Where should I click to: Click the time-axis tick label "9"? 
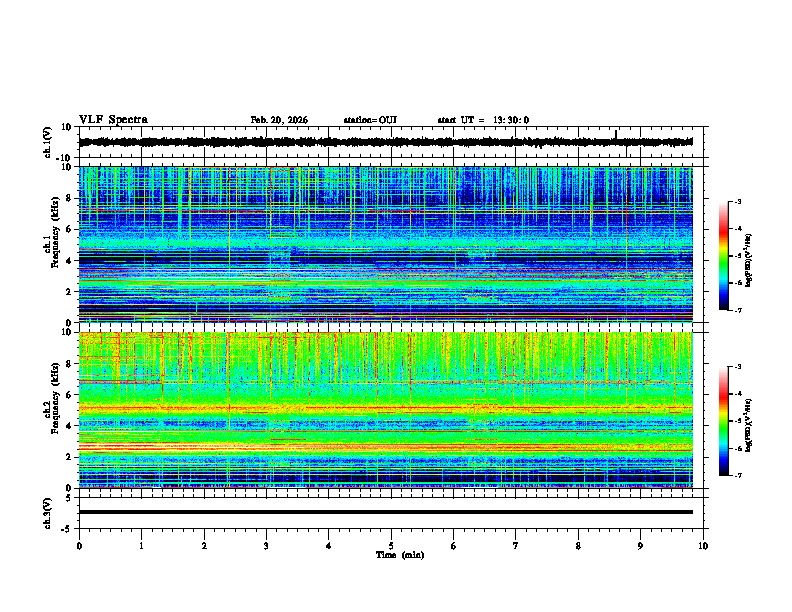click(640, 546)
